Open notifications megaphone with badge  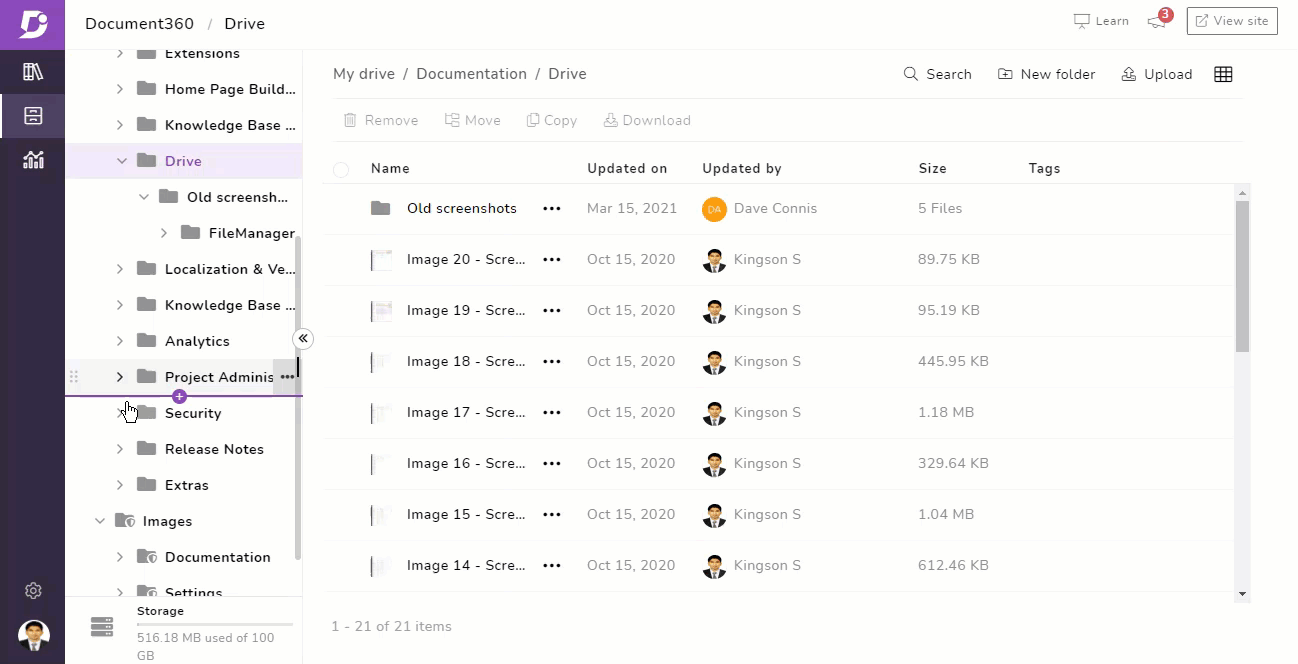1158,20
